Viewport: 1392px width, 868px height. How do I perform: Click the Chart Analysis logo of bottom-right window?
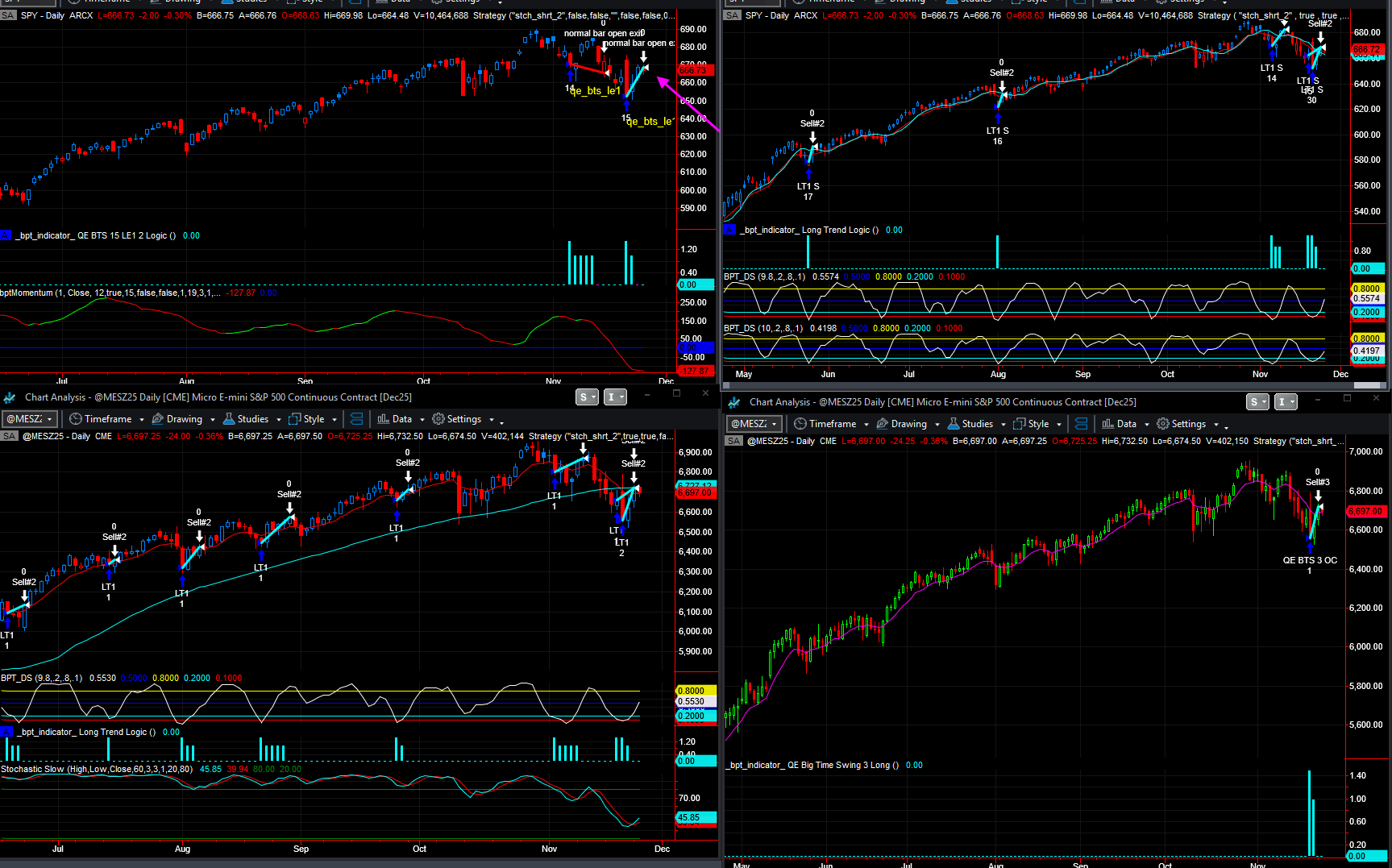734,402
